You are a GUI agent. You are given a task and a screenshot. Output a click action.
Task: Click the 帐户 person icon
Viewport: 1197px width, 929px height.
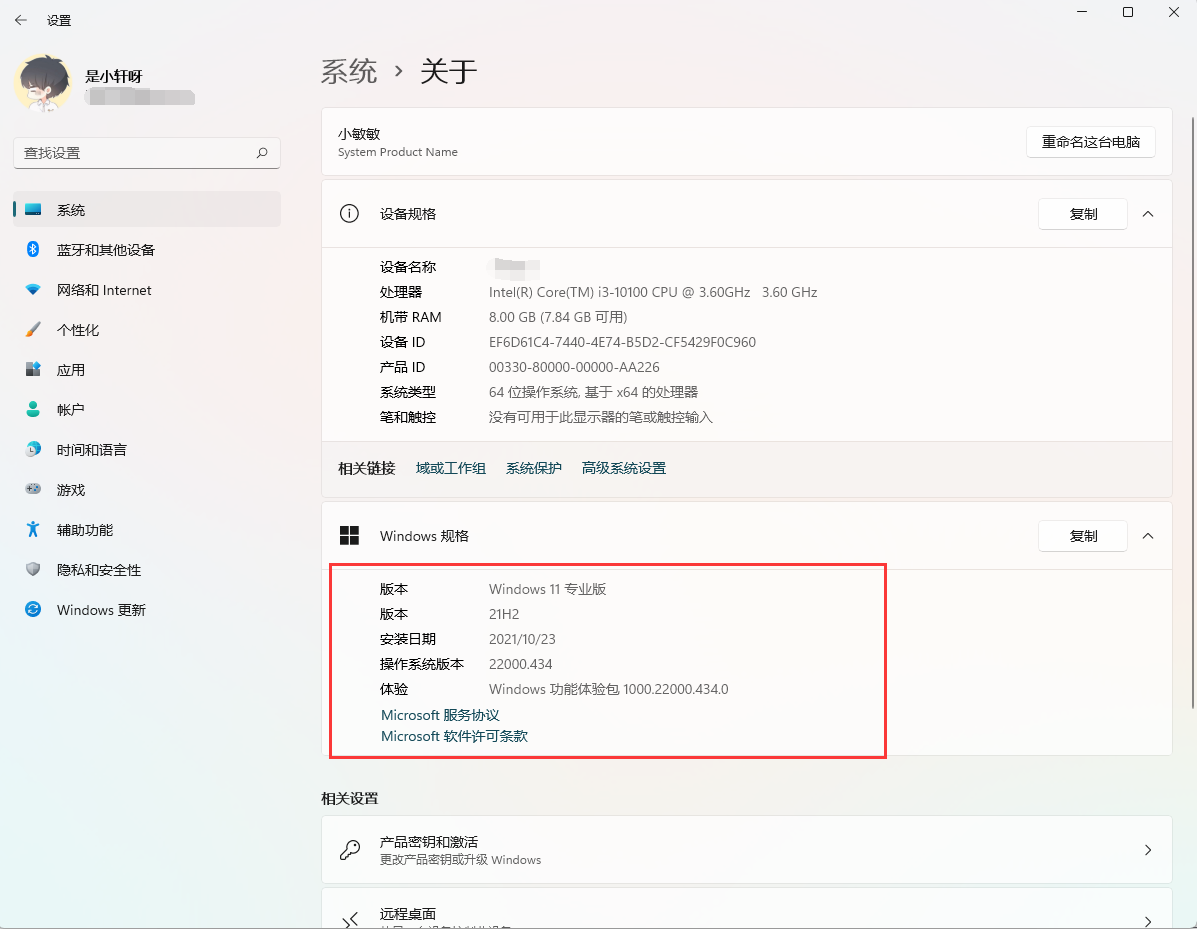[x=33, y=409]
